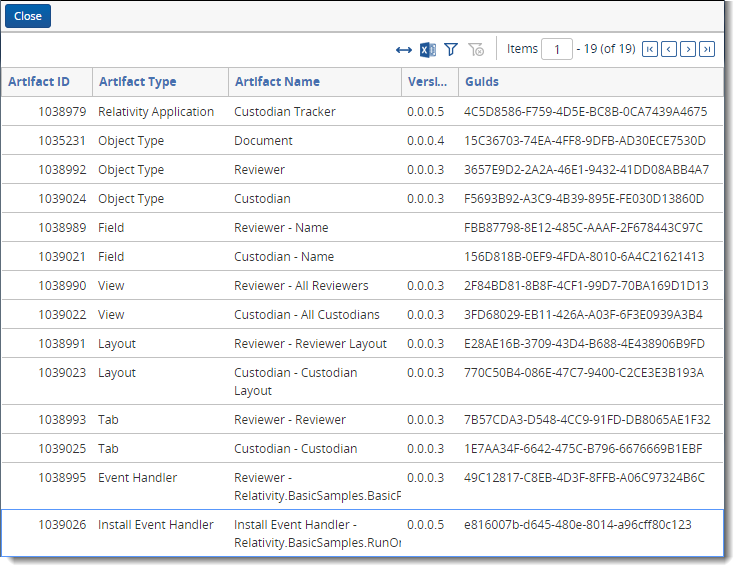
Task: Click 'Reviewer - Reviewer' tab name
Action: pos(290,420)
